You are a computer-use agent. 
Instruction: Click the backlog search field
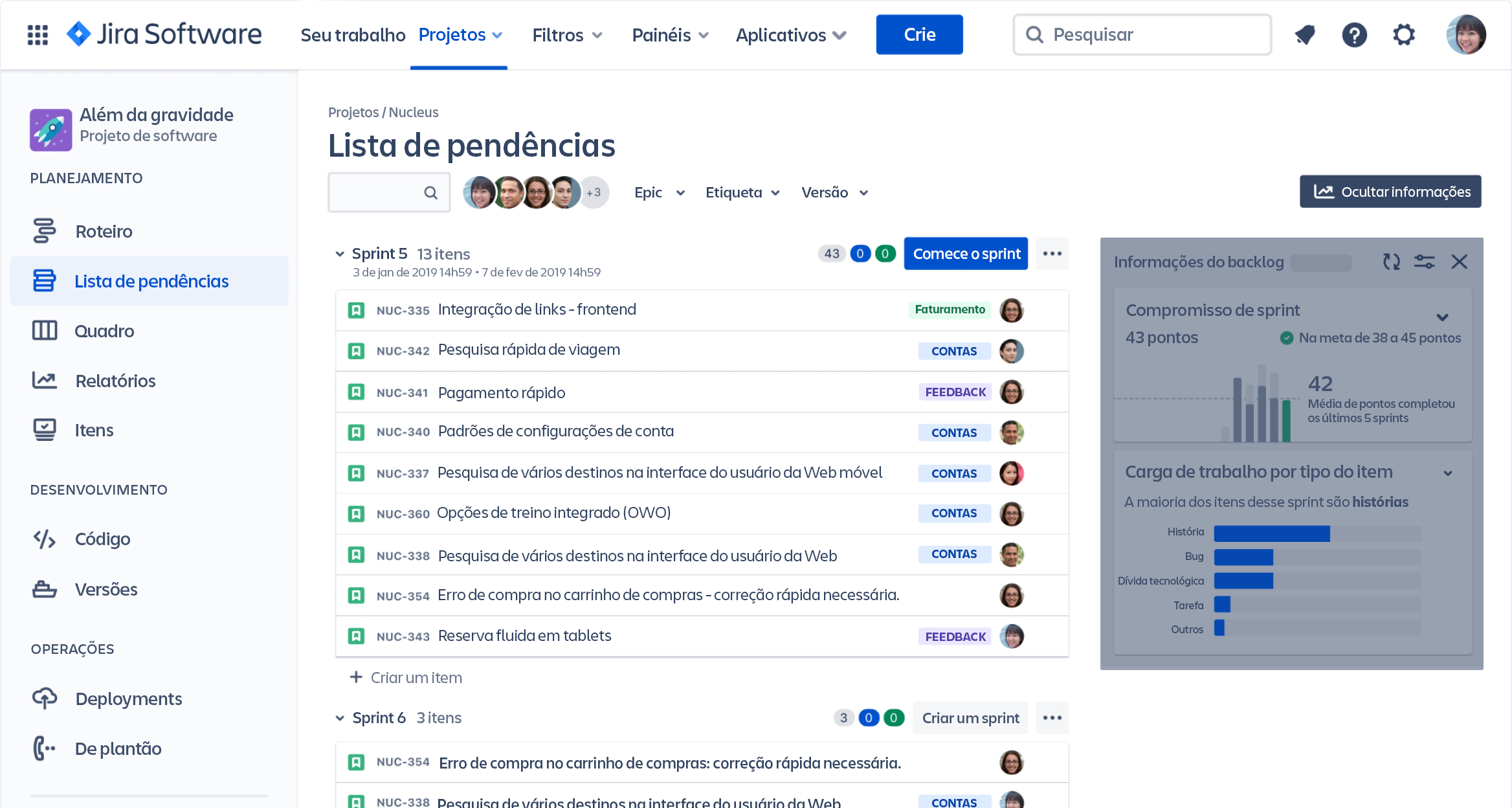click(388, 192)
